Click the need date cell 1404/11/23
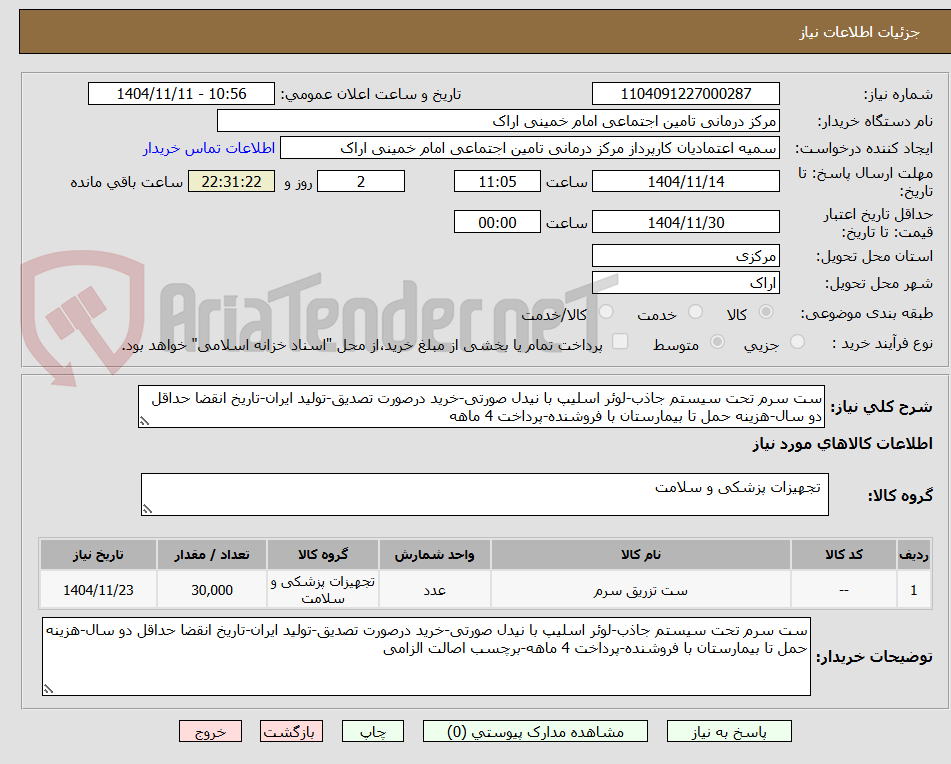951x764 pixels. (98, 590)
